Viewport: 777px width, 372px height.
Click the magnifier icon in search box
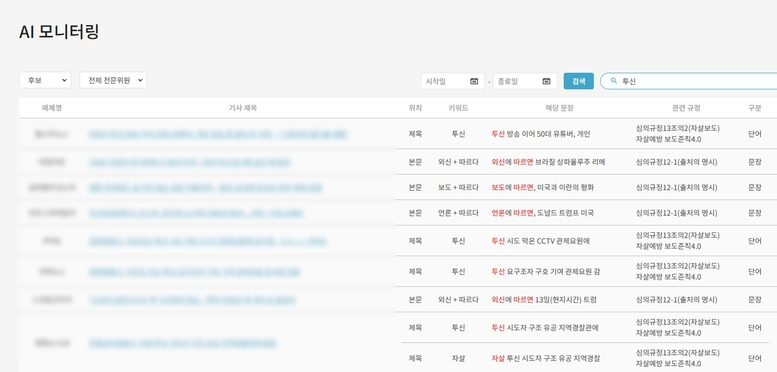click(x=613, y=81)
